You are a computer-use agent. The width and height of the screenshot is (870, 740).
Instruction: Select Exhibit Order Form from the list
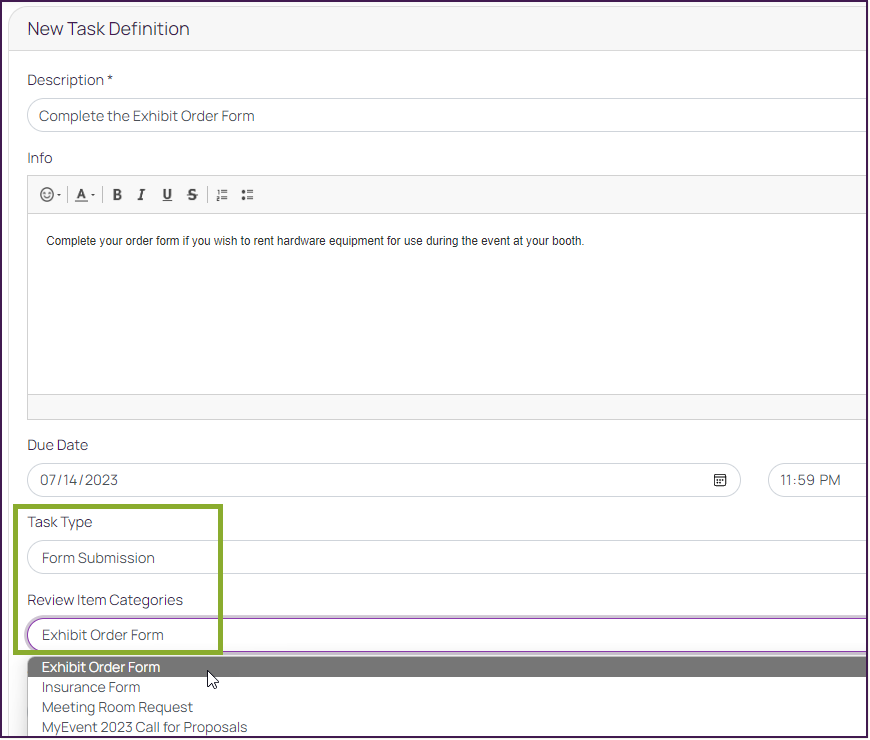tap(447, 667)
